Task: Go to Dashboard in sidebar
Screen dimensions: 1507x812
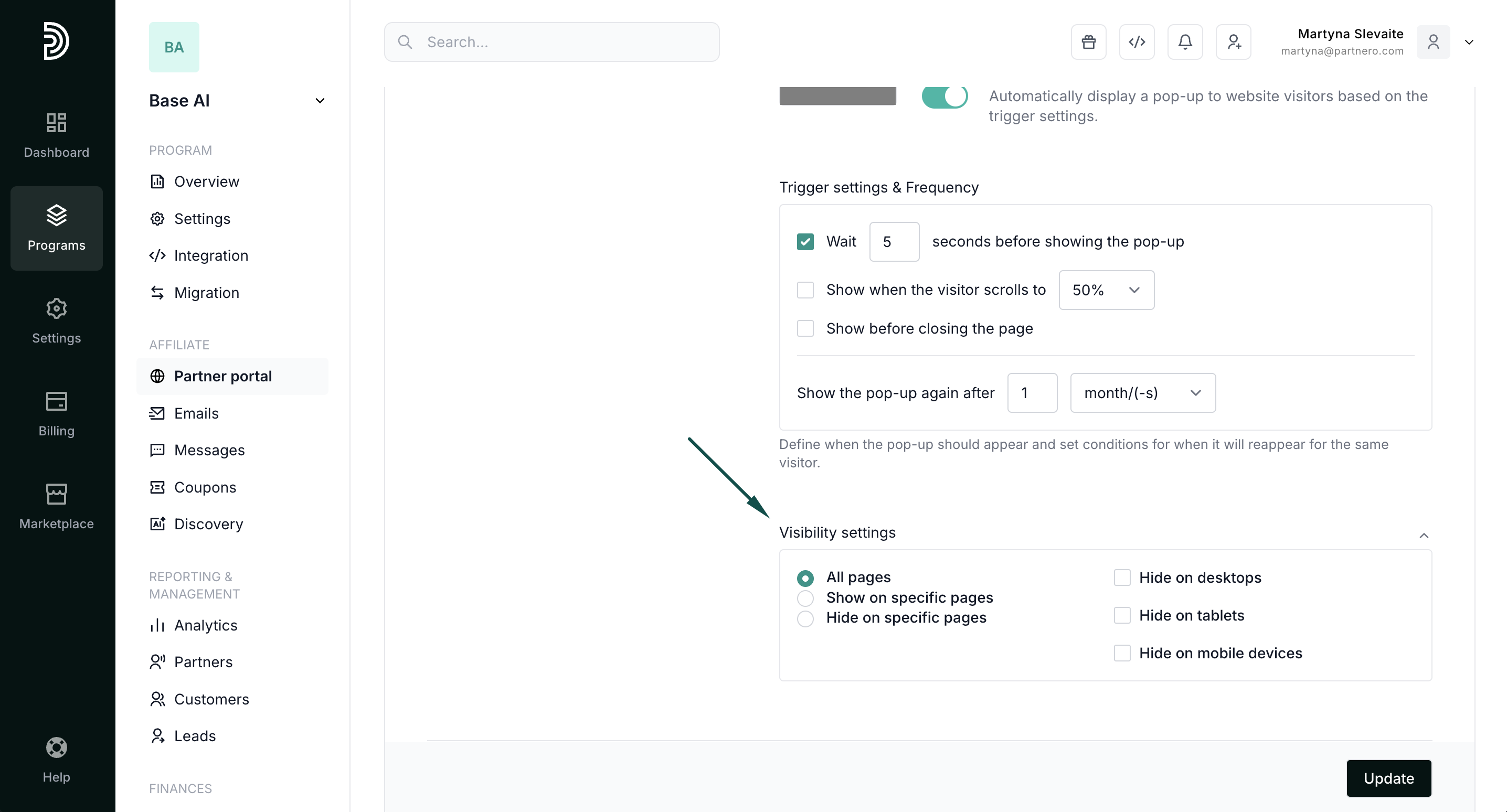Action: click(56, 135)
